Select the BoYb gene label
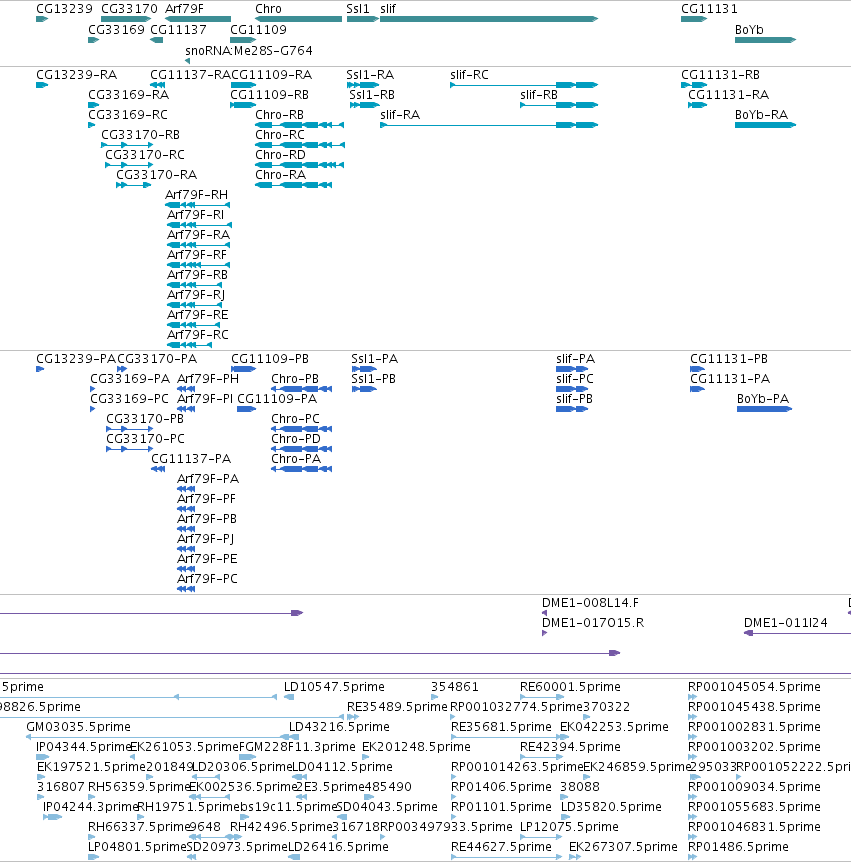This screenshot has width=851, height=862. pyautogui.click(x=749, y=30)
